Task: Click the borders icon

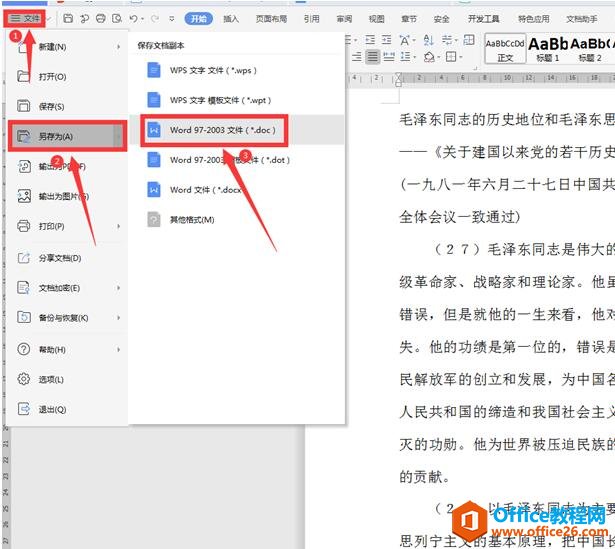Action: [451, 57]
